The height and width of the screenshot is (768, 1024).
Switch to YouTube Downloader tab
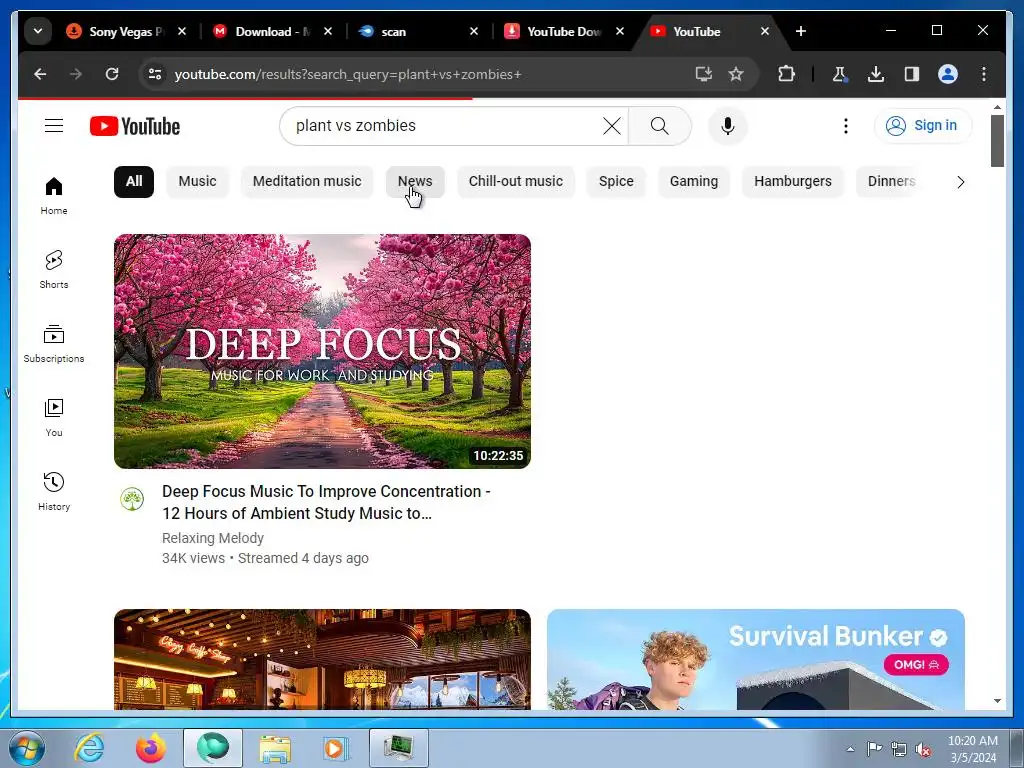555,31
